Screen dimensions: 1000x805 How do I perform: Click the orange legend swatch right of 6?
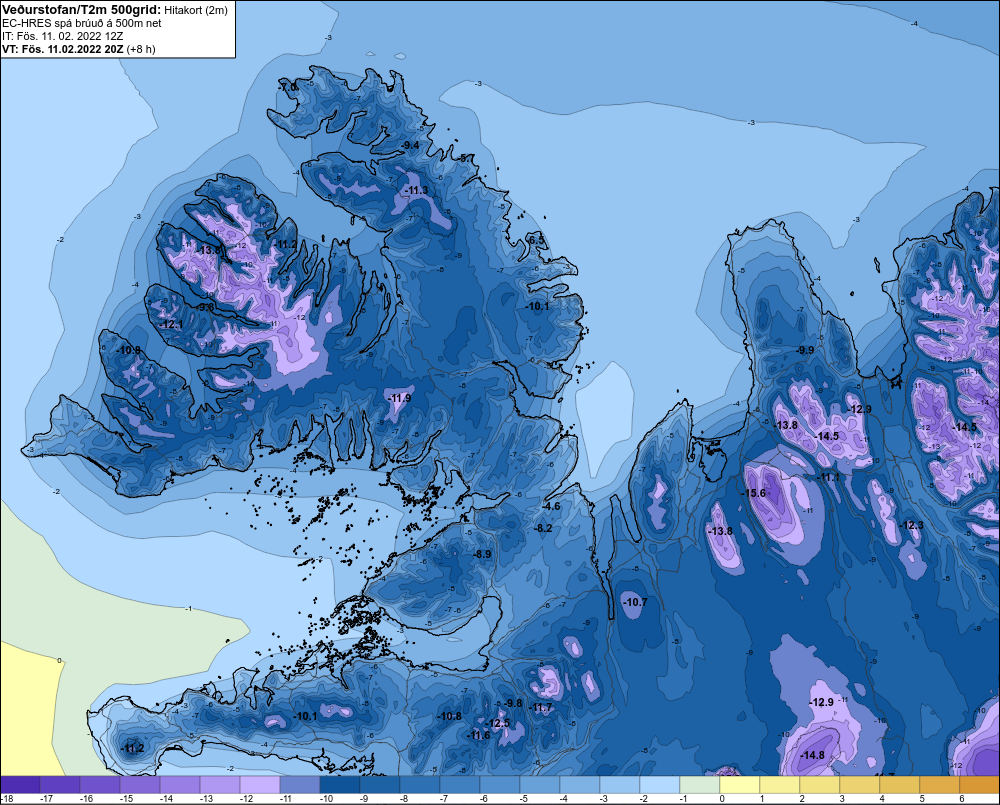980,784
